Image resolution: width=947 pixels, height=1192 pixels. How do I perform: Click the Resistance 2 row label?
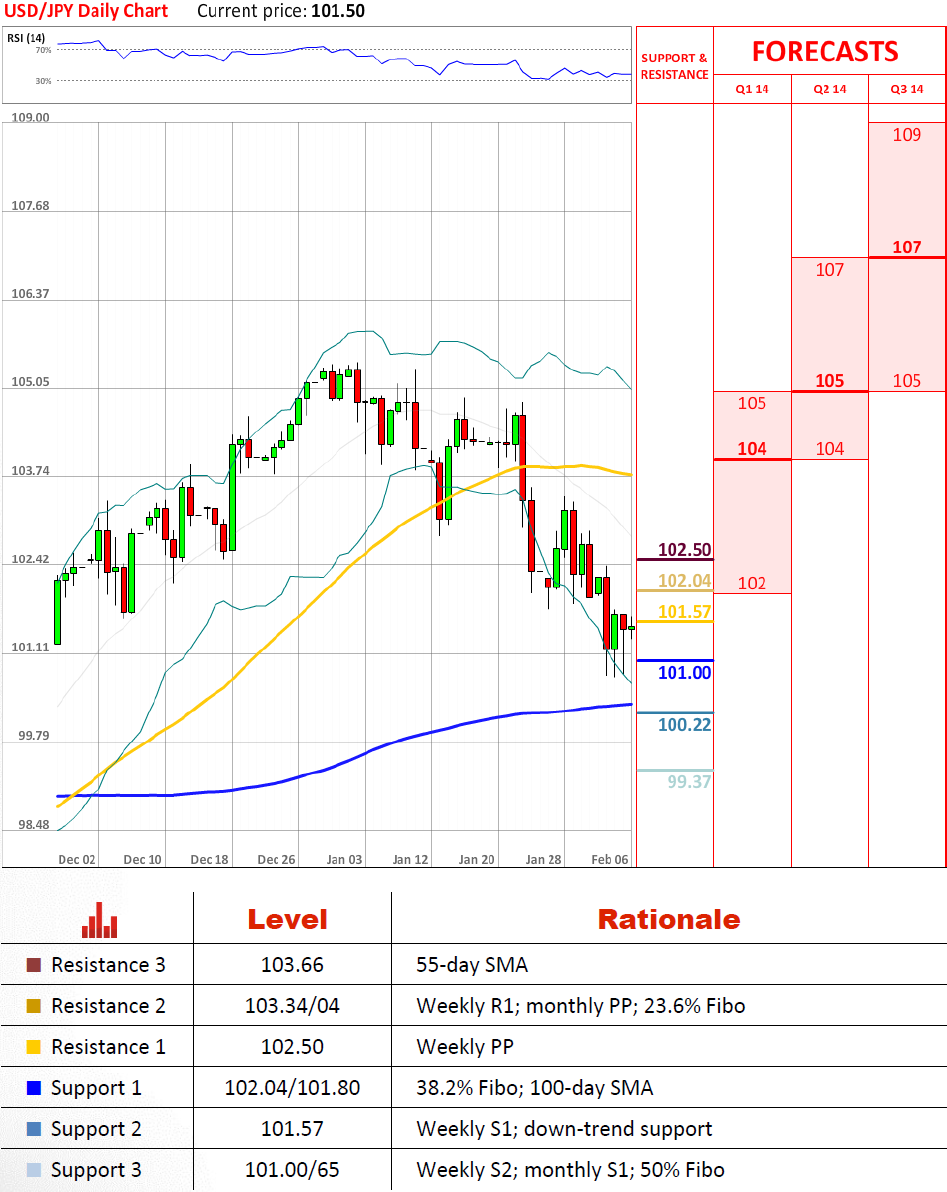point(108,1006)
